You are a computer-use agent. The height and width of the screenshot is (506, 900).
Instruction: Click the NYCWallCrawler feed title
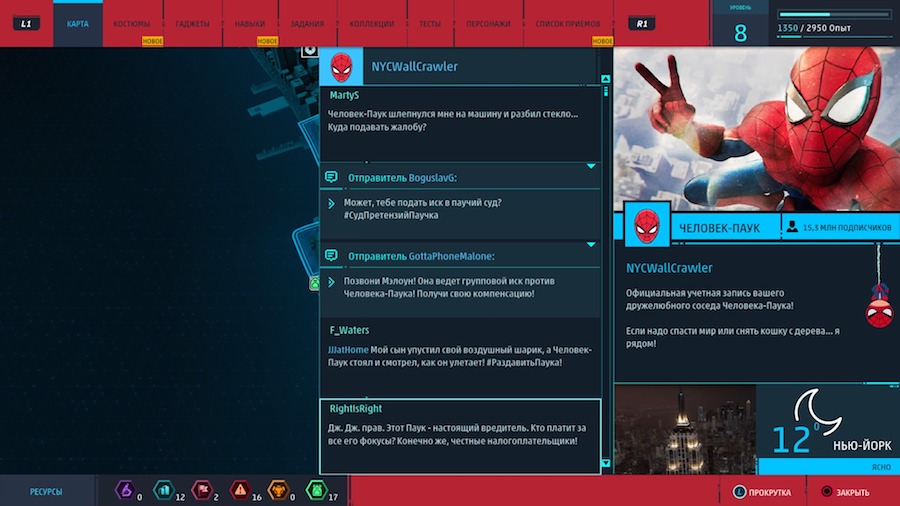point(414,67)
